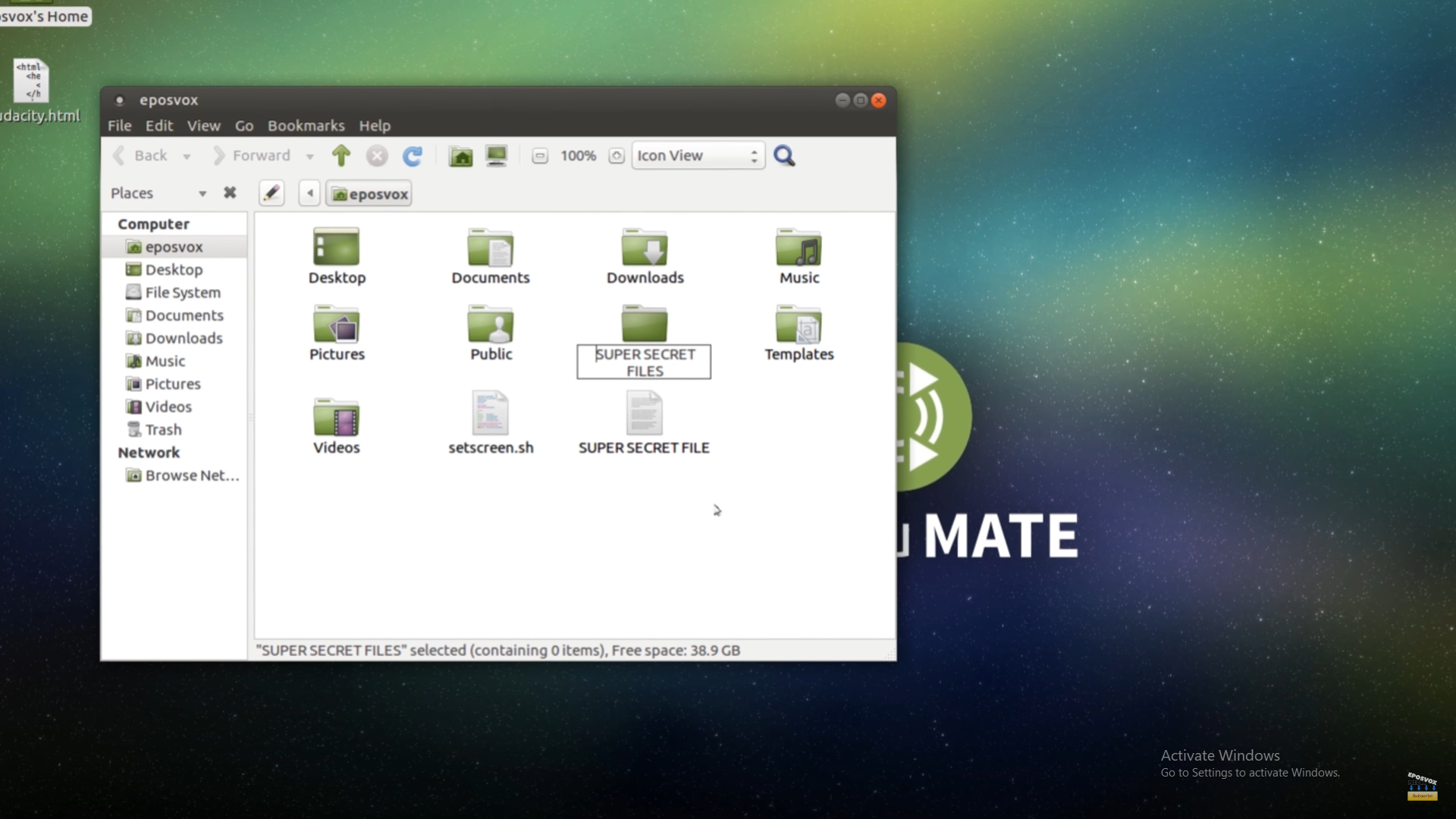The width and height of the screenshot is (1456, 819).
Task: Reload the current folder
Action: tap(413, 156)
